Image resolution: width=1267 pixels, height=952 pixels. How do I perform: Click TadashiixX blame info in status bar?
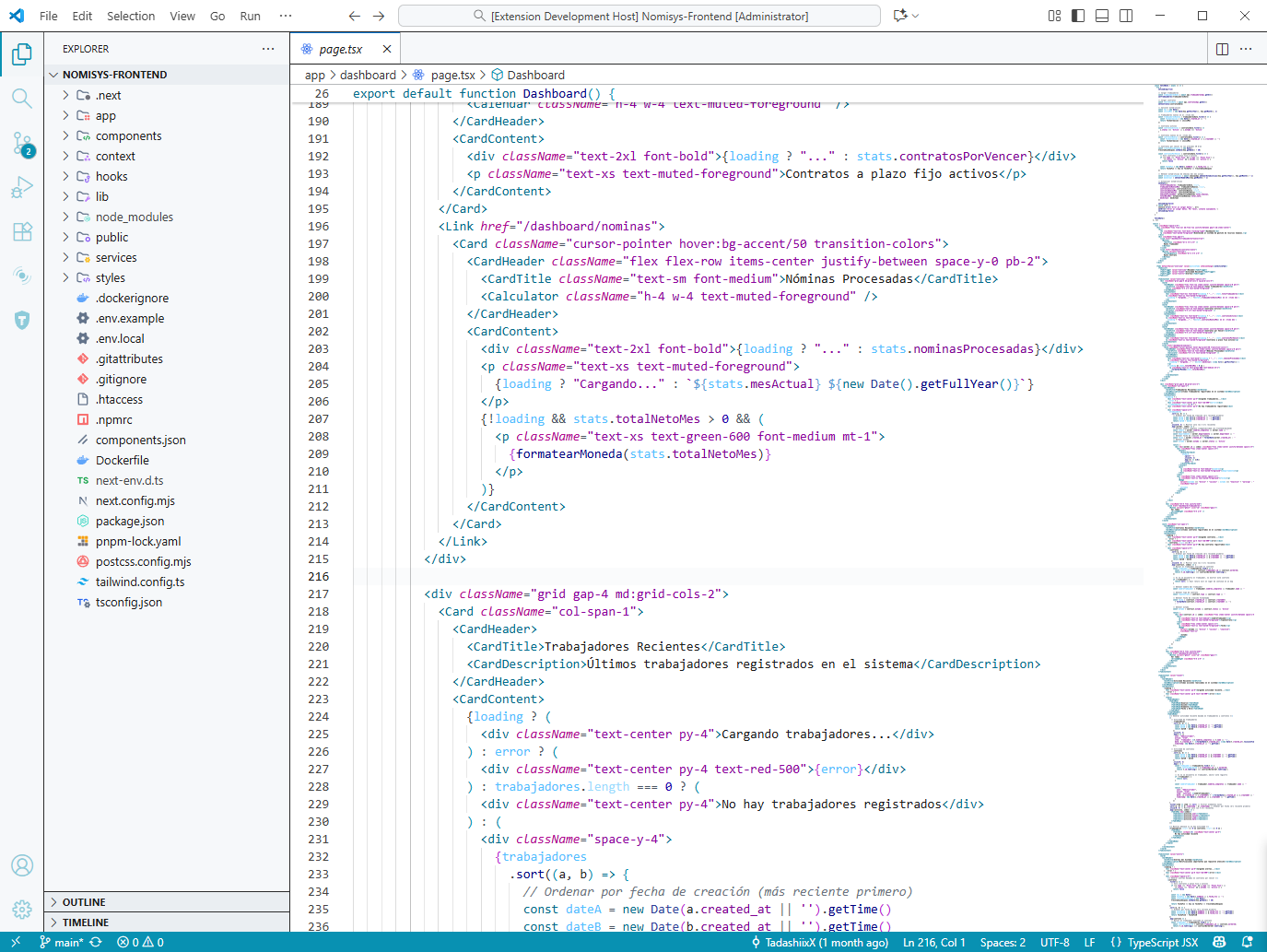coord(820,942)
